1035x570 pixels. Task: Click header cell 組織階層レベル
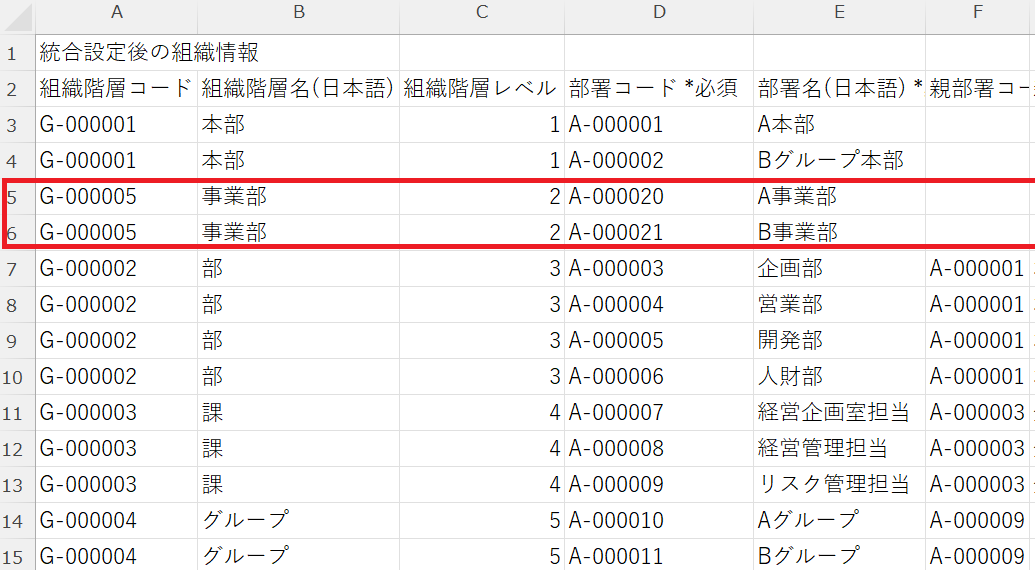[x=482, y=88]
